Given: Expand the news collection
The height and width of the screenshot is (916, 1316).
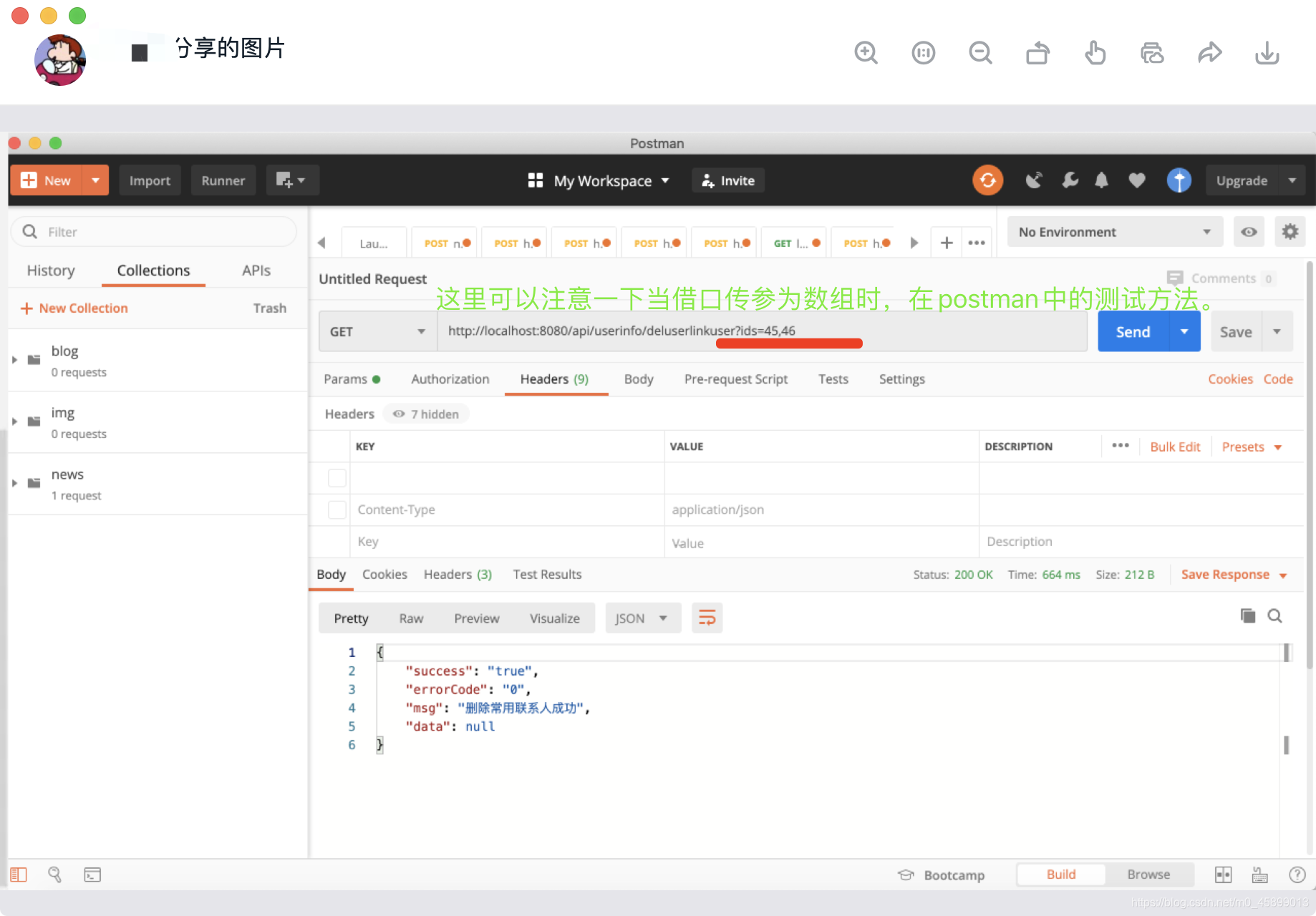Looking at the screenshot, I should (x=14, y=483).
